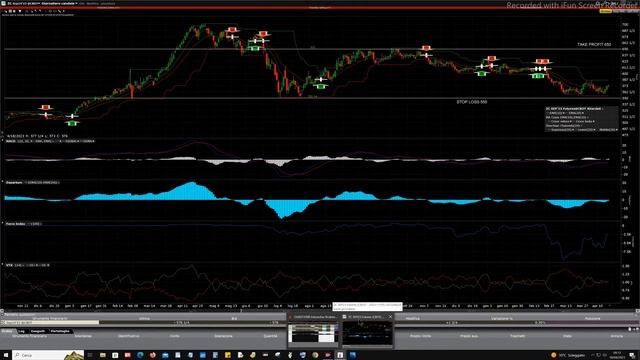Viewport: 640px width, 360px height.
Task: Click the STOP LOSS 550 chart label
Action: [x=471, y=102]
